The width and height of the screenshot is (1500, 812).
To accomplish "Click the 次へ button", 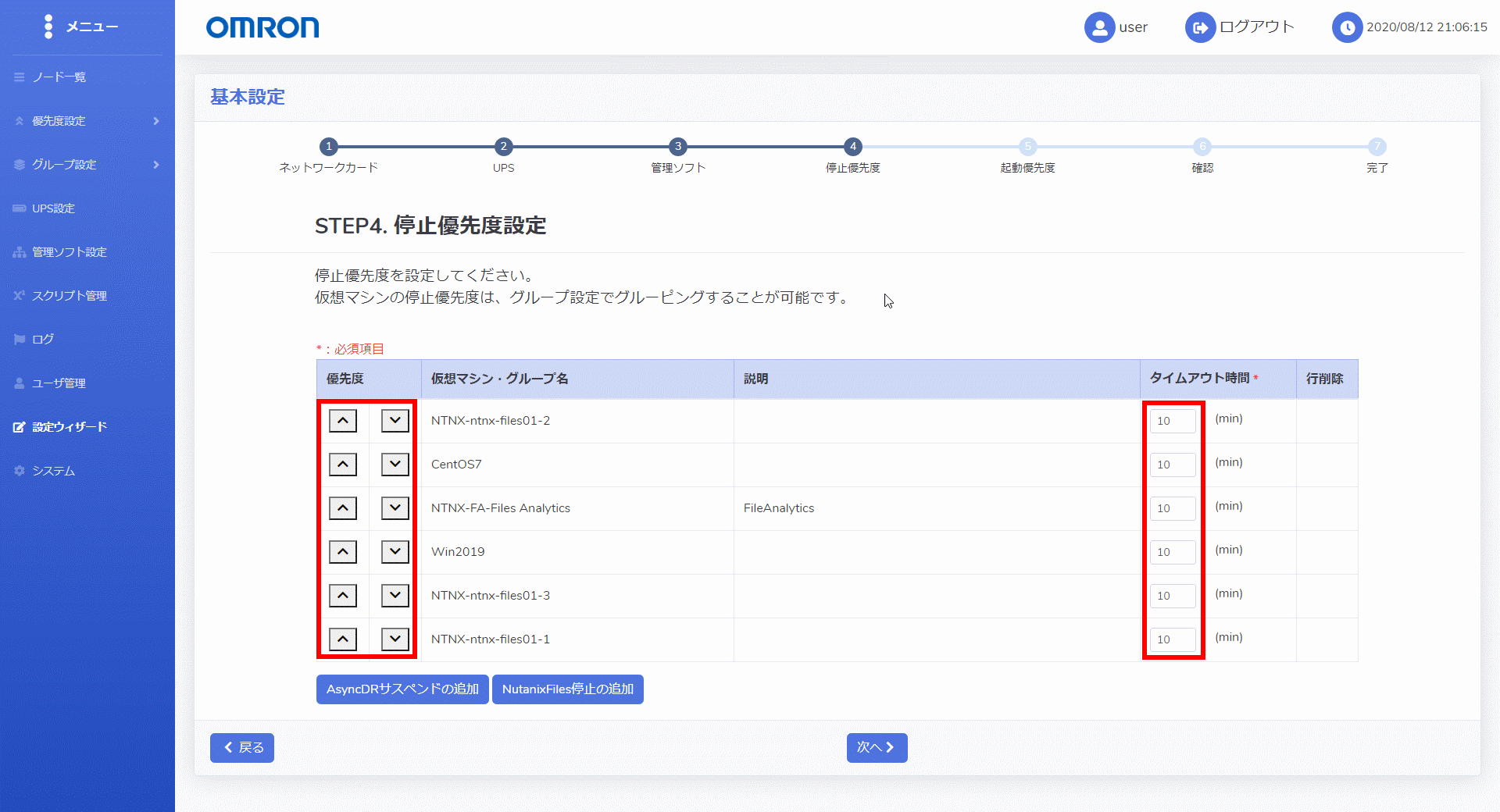I will coord(877,748).
